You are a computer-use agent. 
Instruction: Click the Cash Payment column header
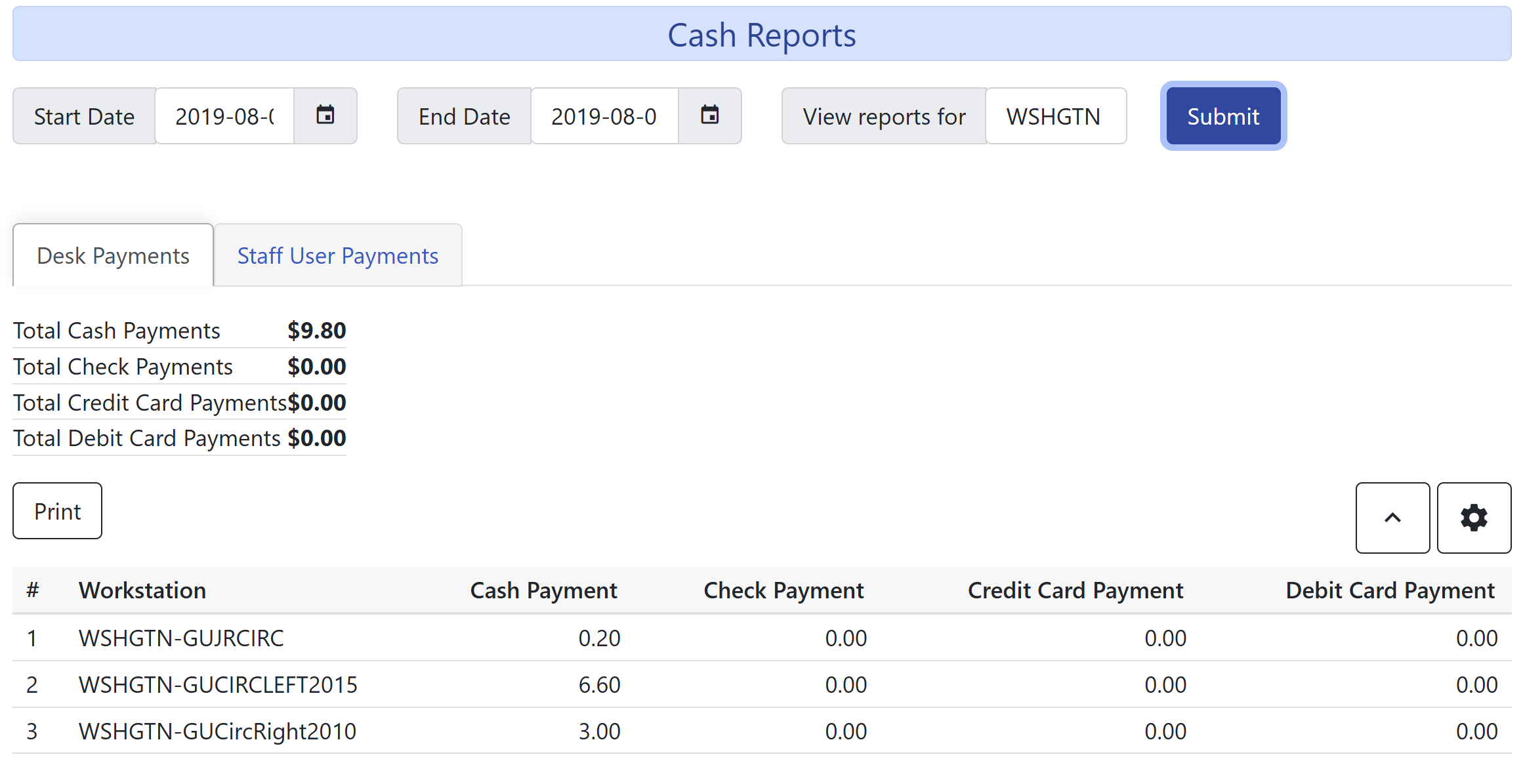tap(543, 590)
